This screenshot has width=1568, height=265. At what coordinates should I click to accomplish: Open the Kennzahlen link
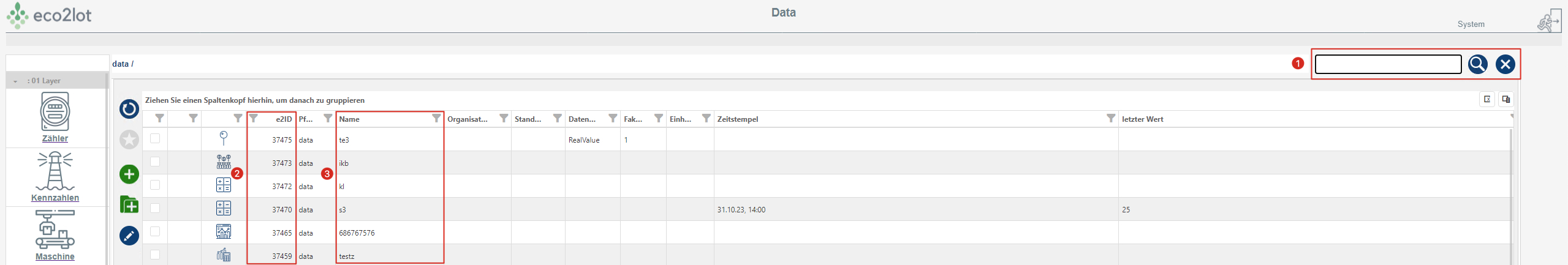click(x=55, y=198)
